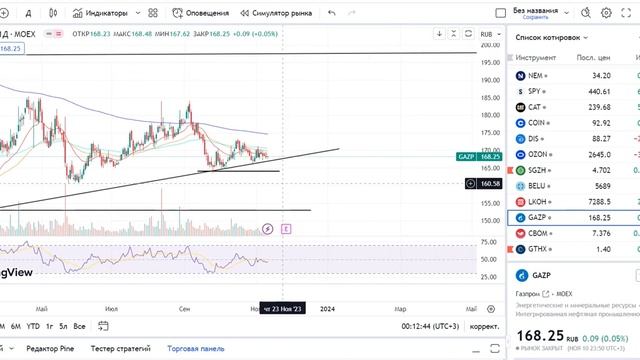Screen dimensions: 640x360
Task: Click the GAZP logo in details panel
Action: [x=522, y=276]
